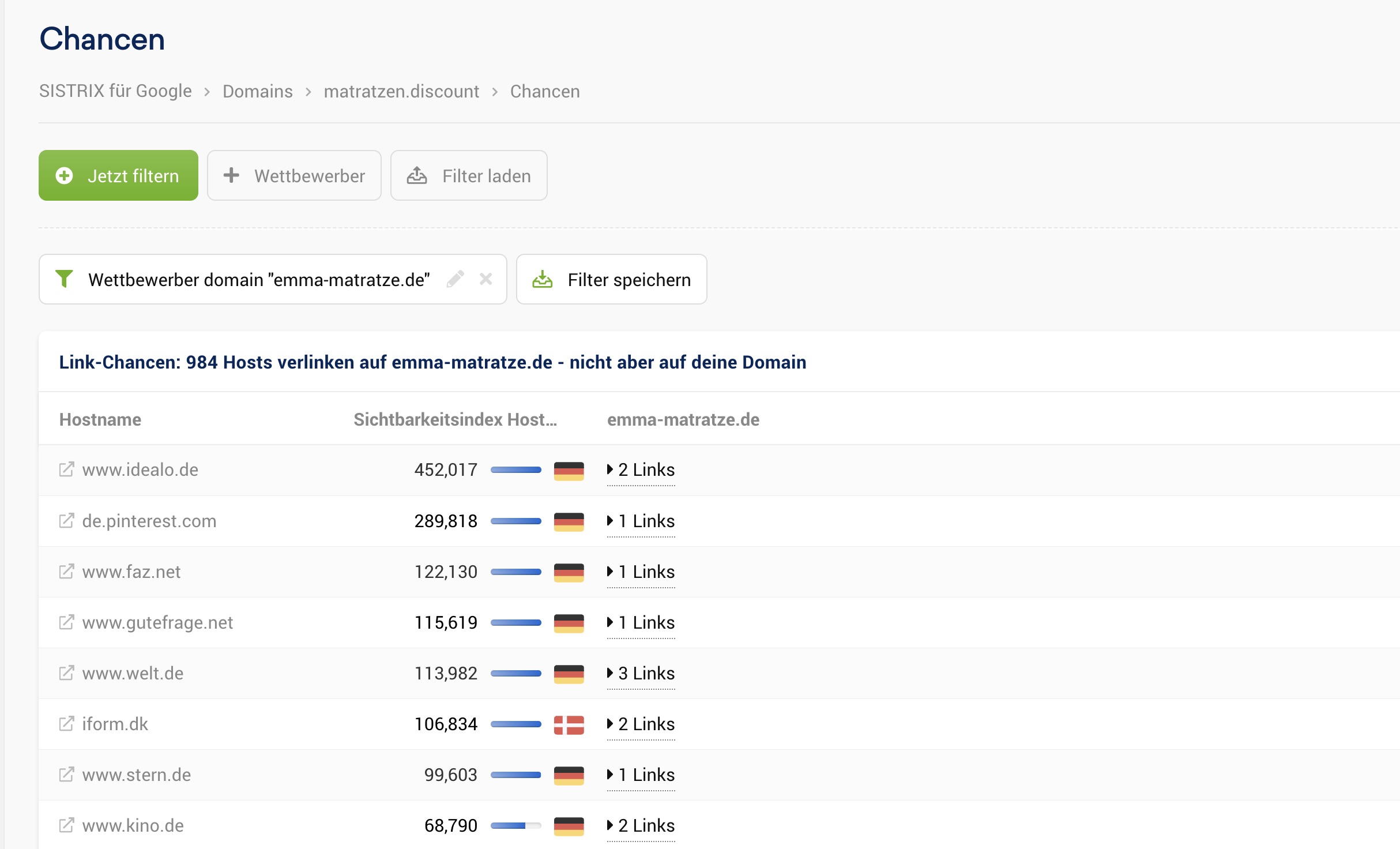
Task: Open external link icon for de.pinterest.com
Action: tap(66, 521)
